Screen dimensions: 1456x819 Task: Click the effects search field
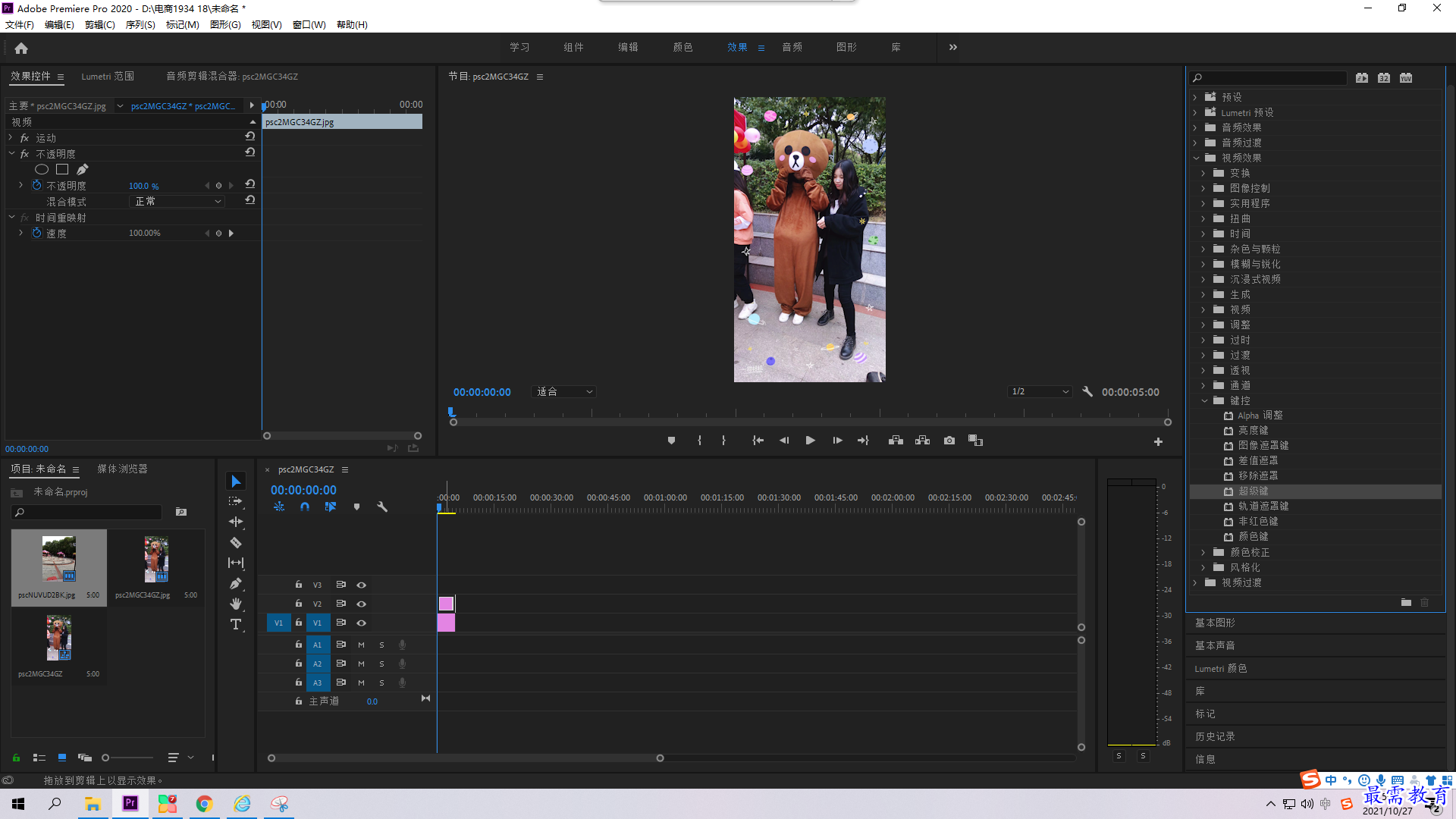click(1268, 77)
